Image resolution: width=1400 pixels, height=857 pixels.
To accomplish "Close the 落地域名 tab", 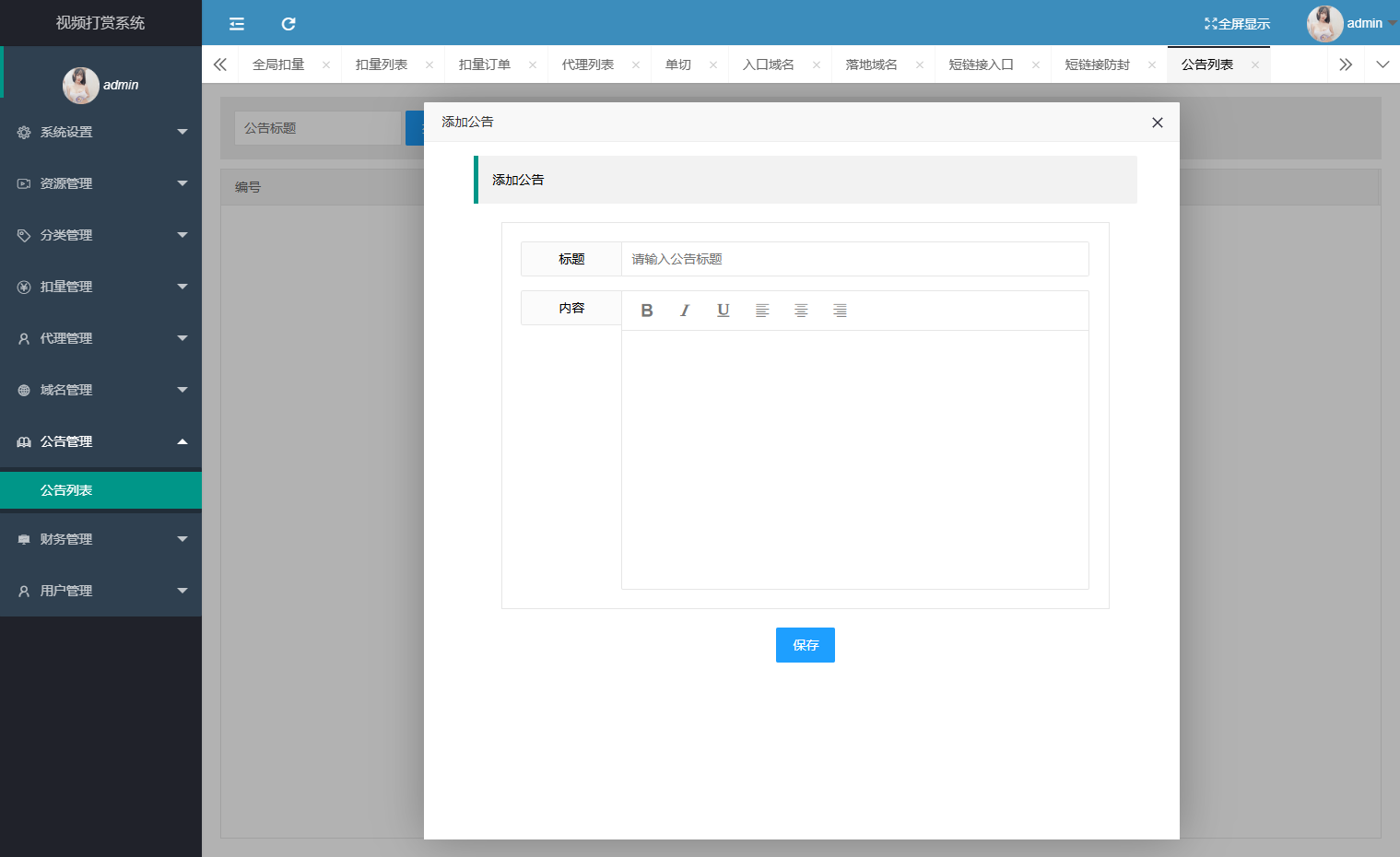I will point(920,65).
